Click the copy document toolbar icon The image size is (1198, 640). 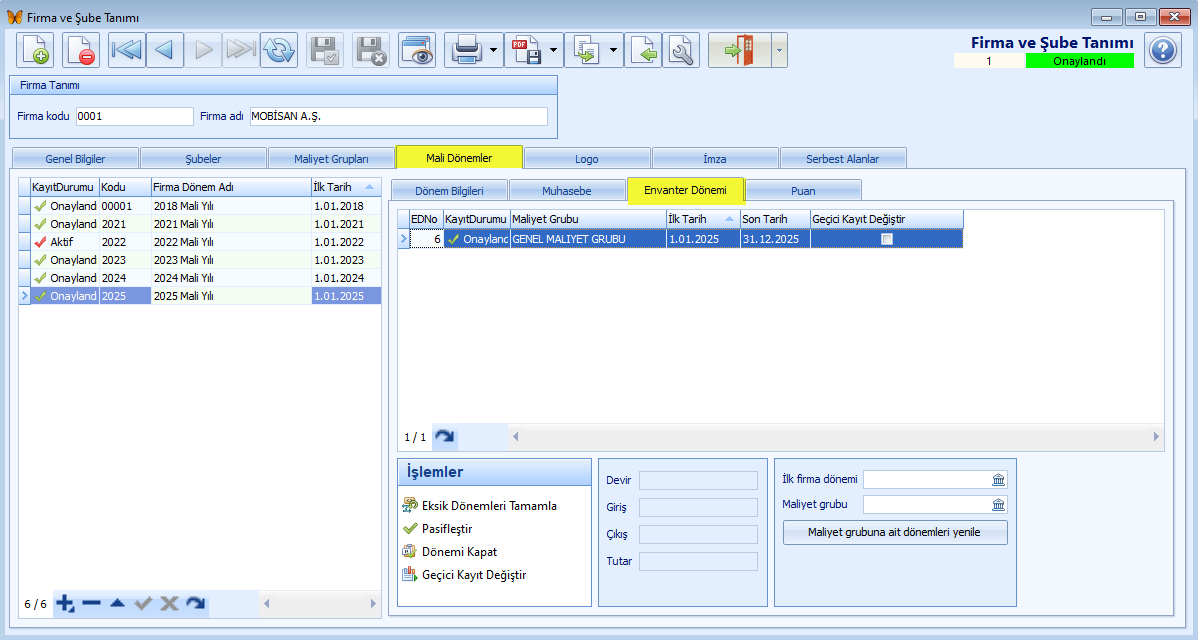click(586, 50)
